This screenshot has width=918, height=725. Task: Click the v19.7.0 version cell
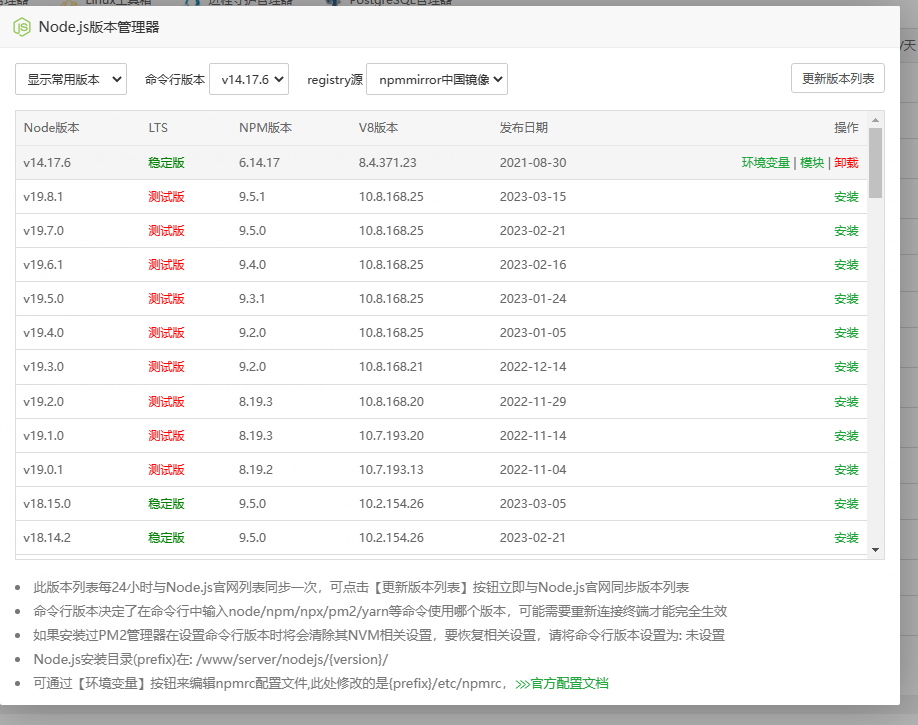43,231
